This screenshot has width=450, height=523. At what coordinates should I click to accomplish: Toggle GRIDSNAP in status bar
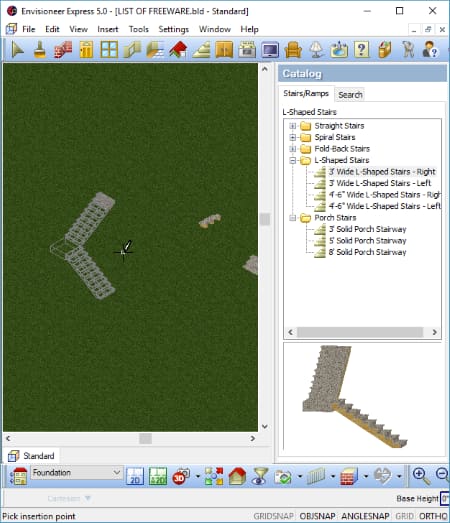pos(274,516)
